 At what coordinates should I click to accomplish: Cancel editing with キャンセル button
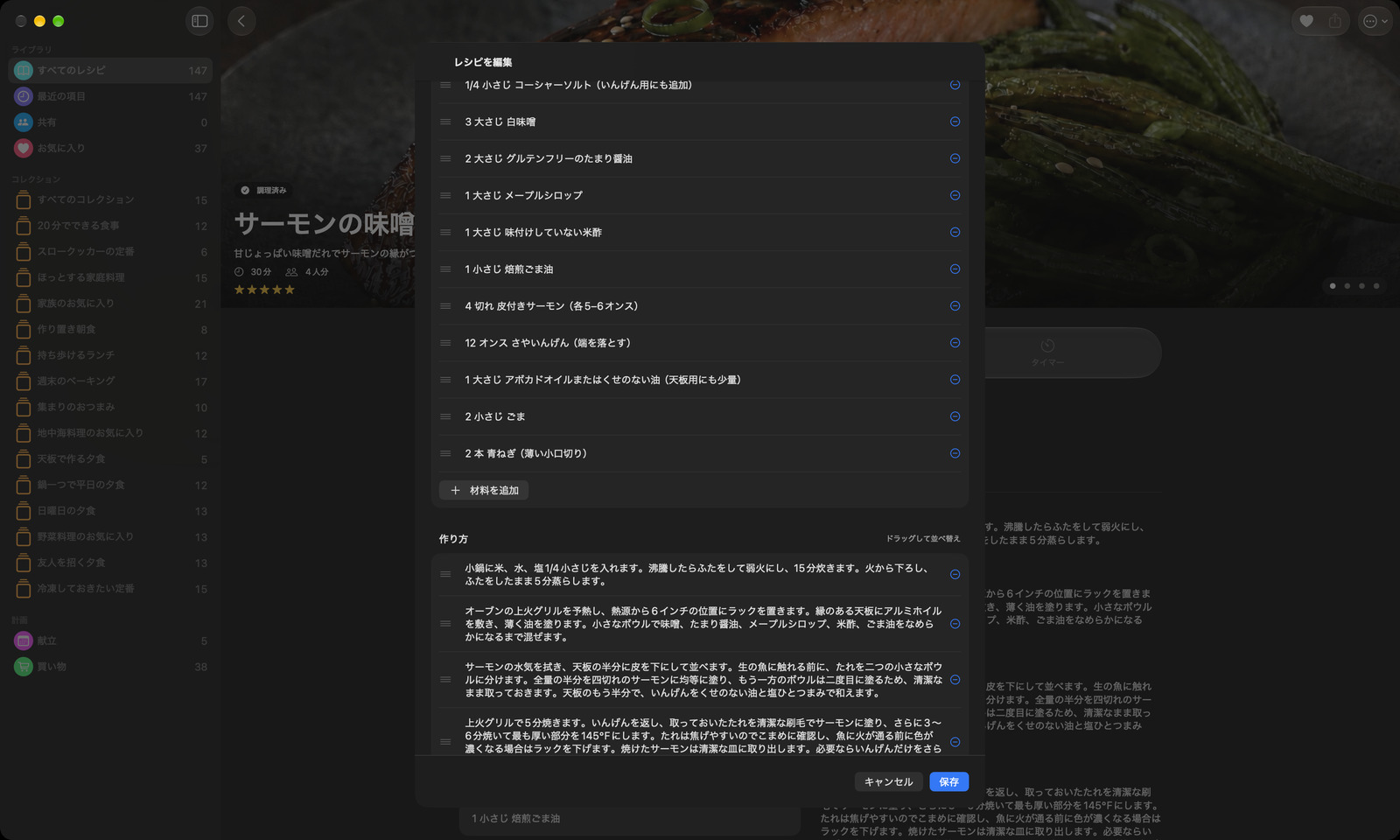pyautogui.click(x=888, y=781)
